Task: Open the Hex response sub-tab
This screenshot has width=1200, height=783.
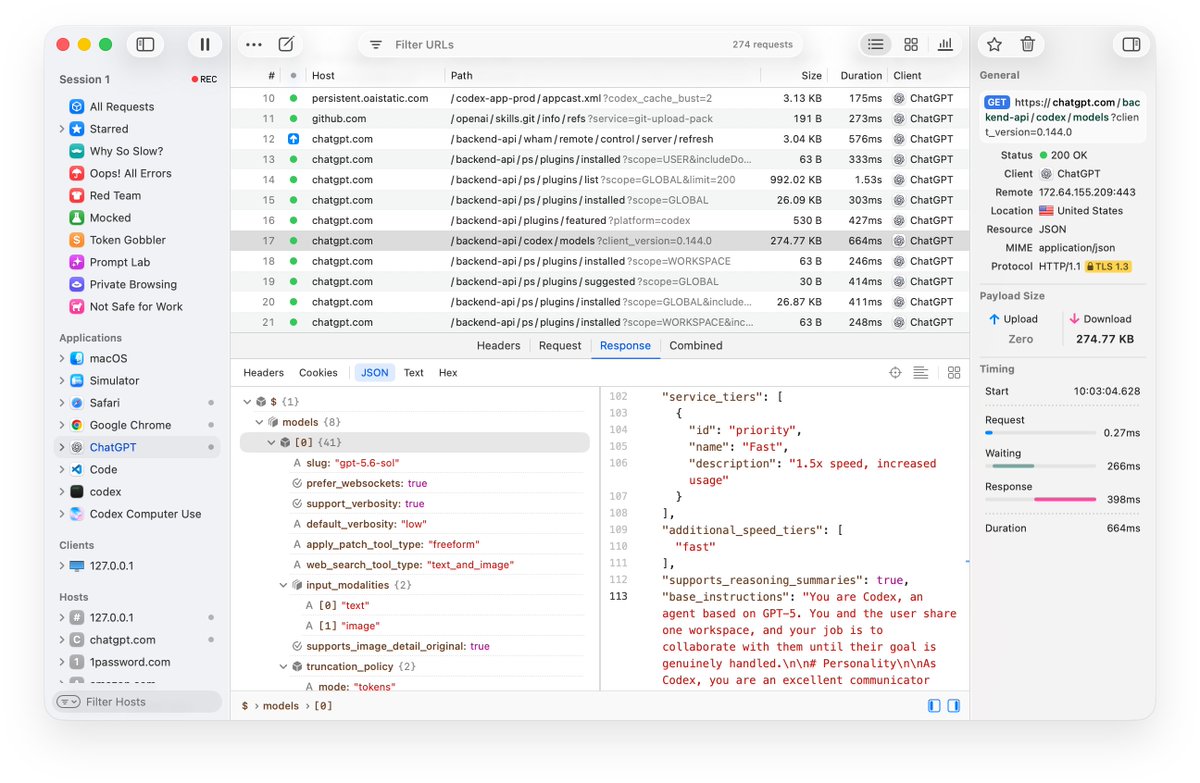Action: 448,373
